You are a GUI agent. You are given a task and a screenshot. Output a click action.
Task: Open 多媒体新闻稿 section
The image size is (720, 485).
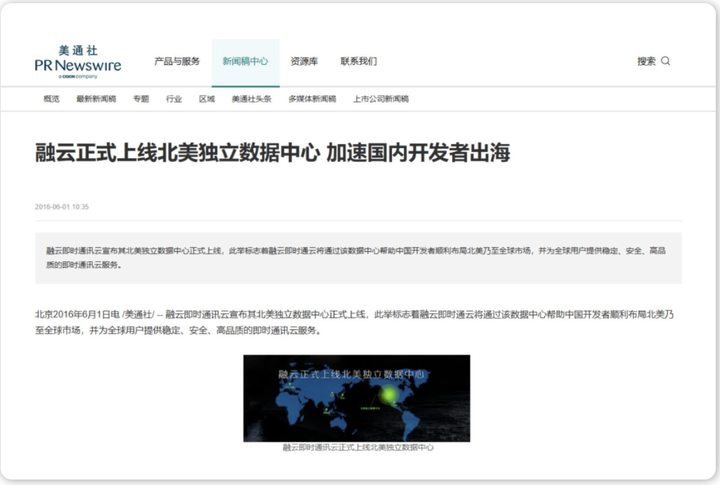pyautogui.click(x=312, y=99)
